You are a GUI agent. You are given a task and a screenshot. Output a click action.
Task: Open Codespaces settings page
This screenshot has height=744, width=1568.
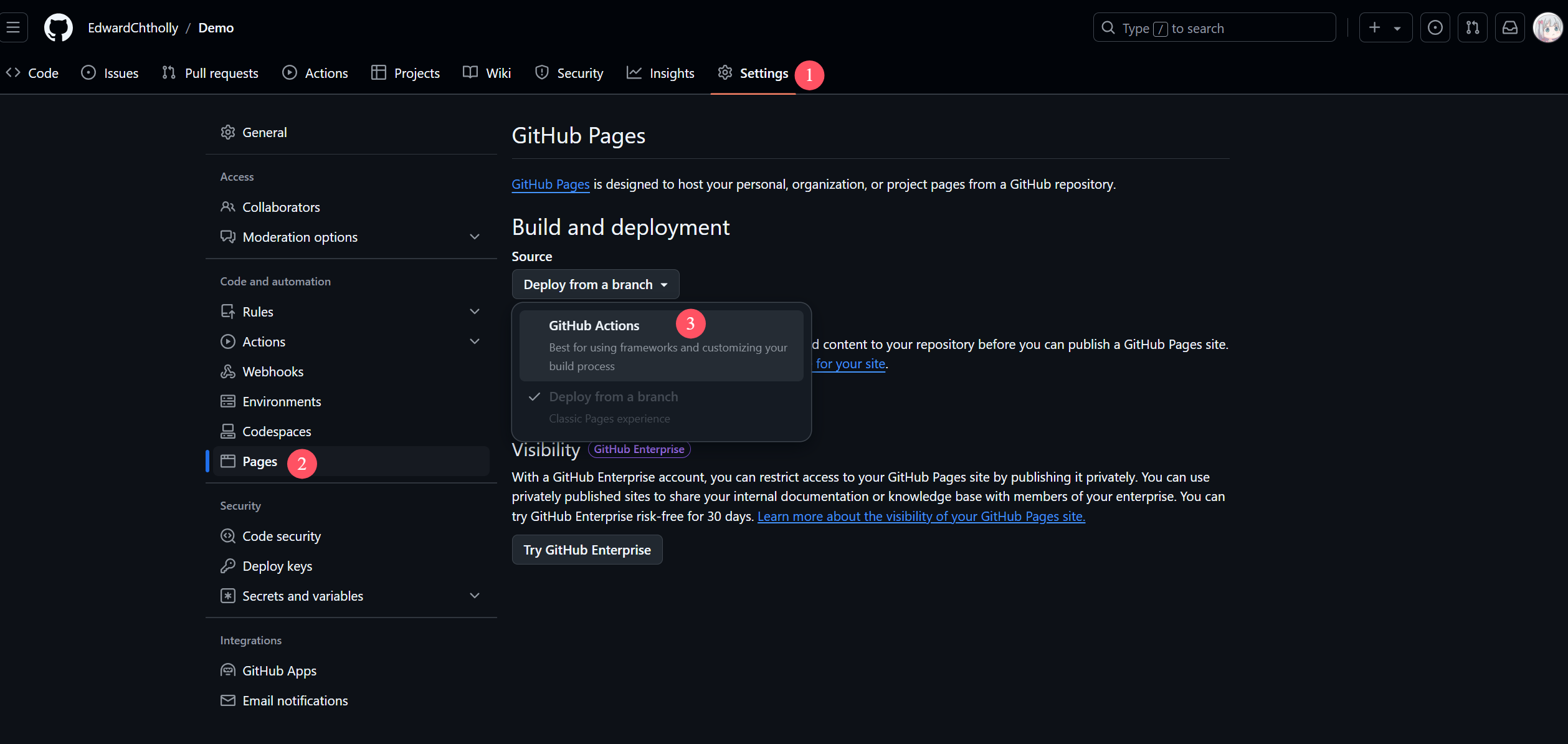pos(351,431)
